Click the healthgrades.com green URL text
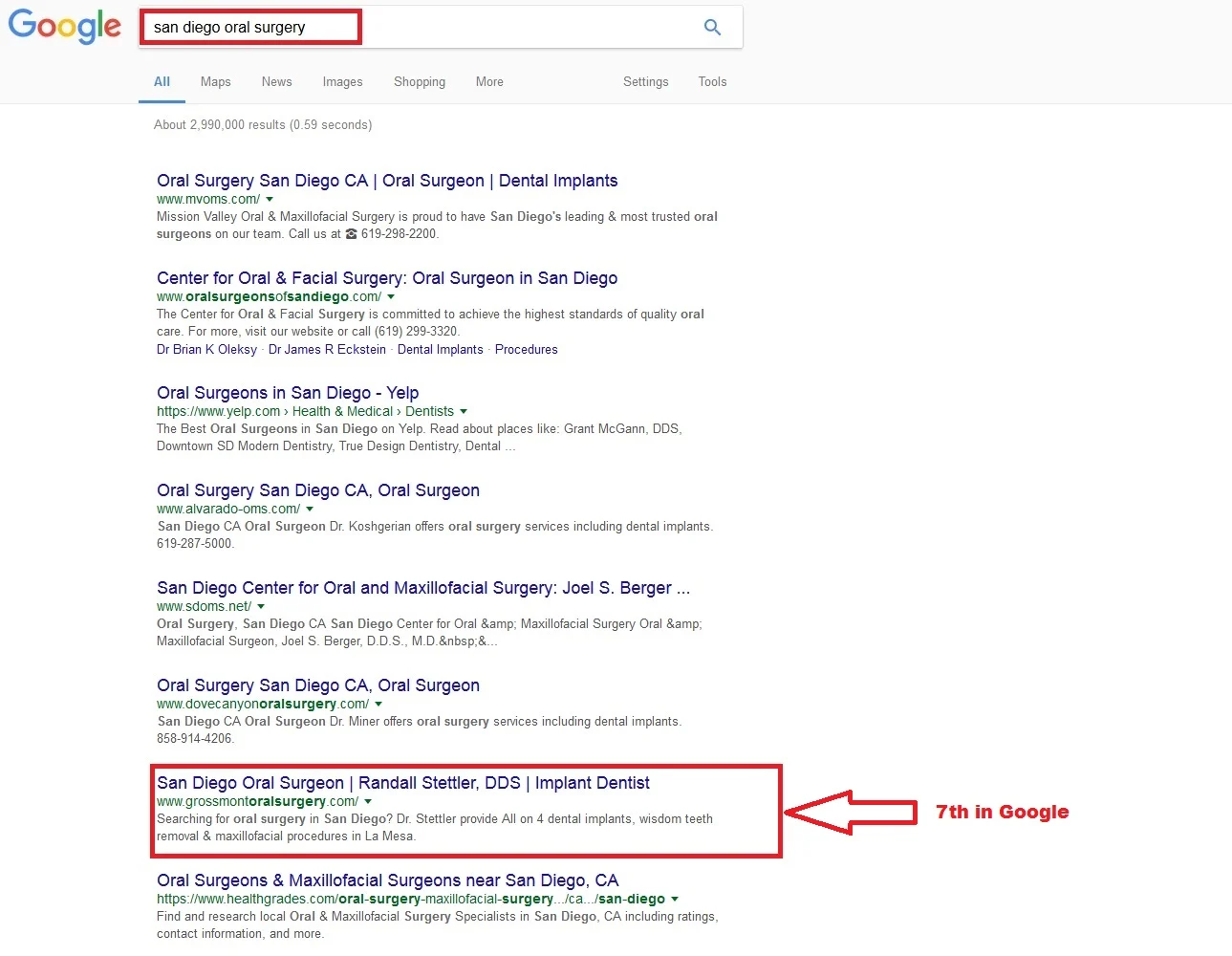 tap(411, 900)
